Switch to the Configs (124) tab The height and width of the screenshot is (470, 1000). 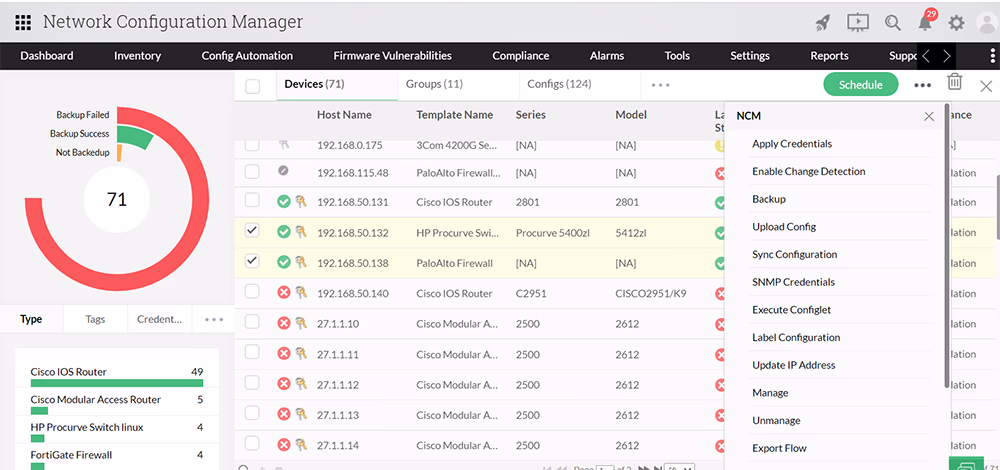coord(559,84)
